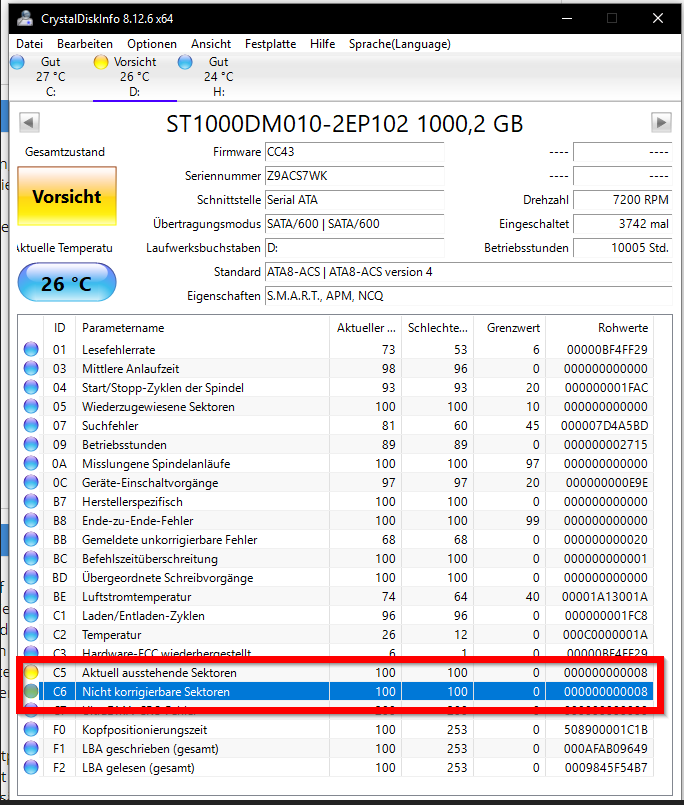The image size is (684, 805).
Task: Click the Übertragungsmodus field SATA/600
Action: coord(354,224)
